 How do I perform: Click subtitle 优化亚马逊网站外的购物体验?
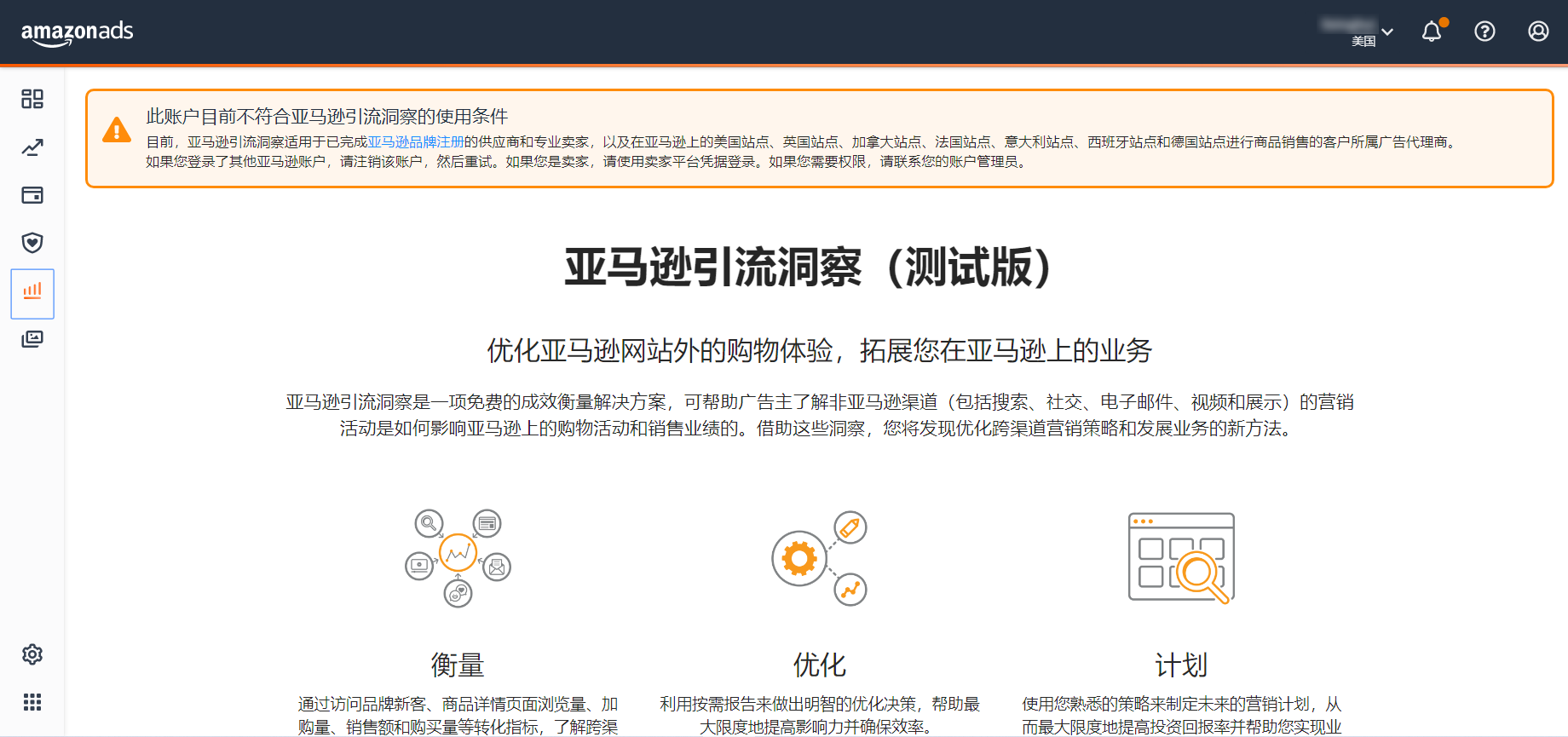point(660,350)
